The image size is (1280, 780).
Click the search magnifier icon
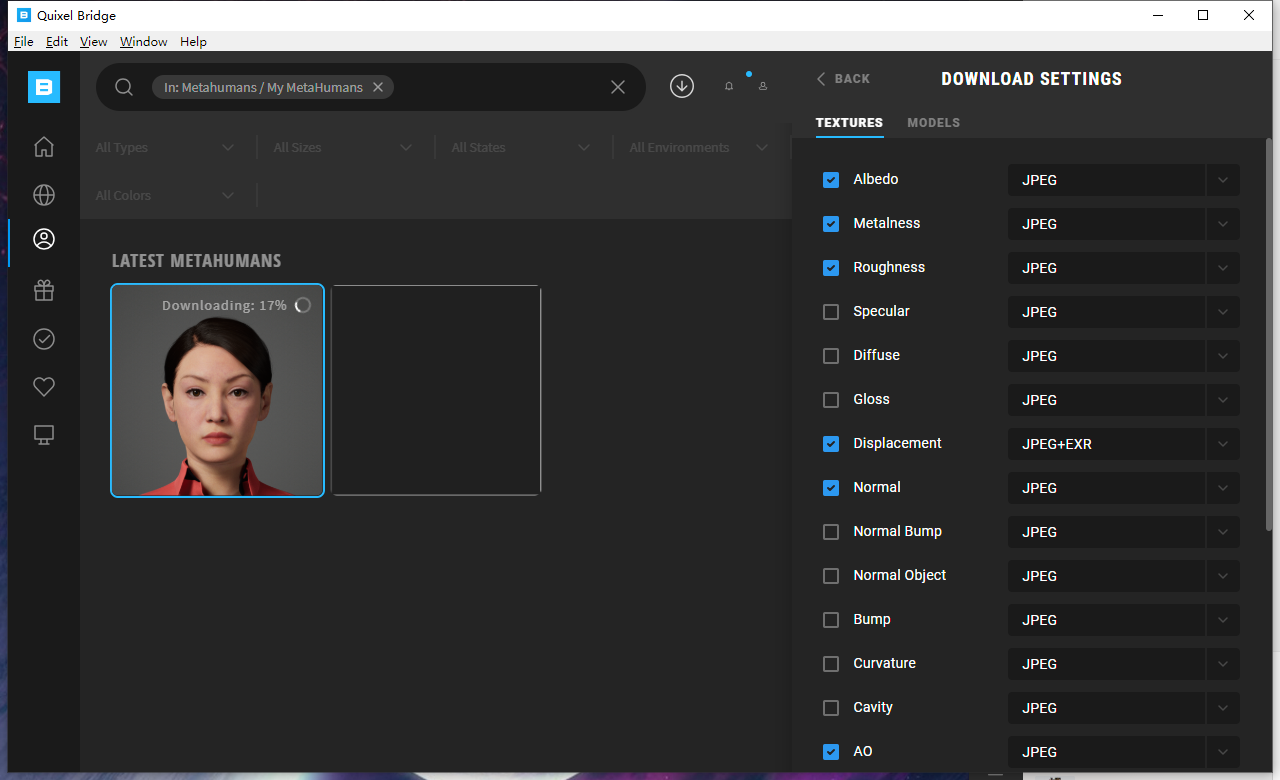[x=124, y=87]
